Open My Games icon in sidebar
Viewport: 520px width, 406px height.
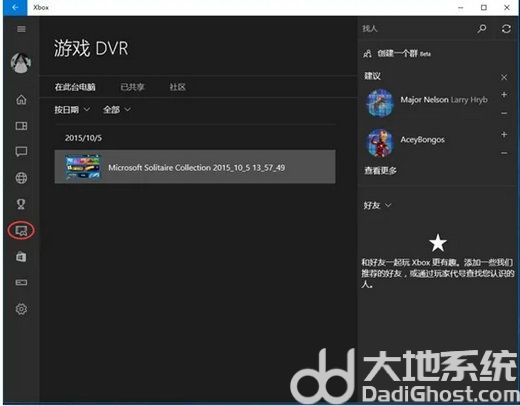click(21, 126)
